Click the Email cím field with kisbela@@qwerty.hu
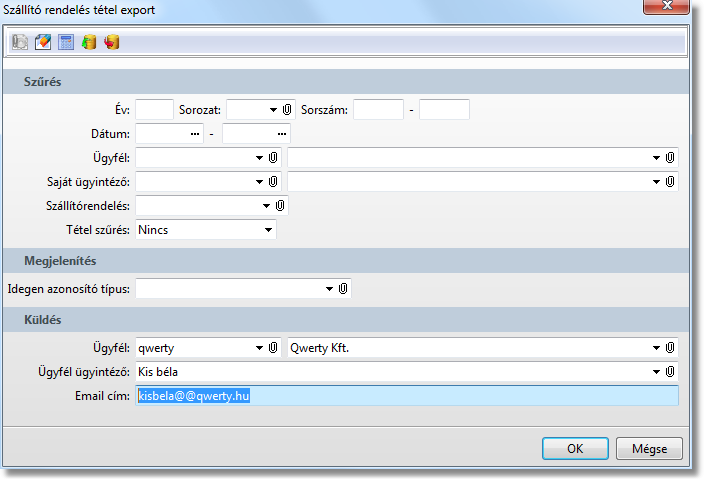The image size is (704, 481). (407, 396)
